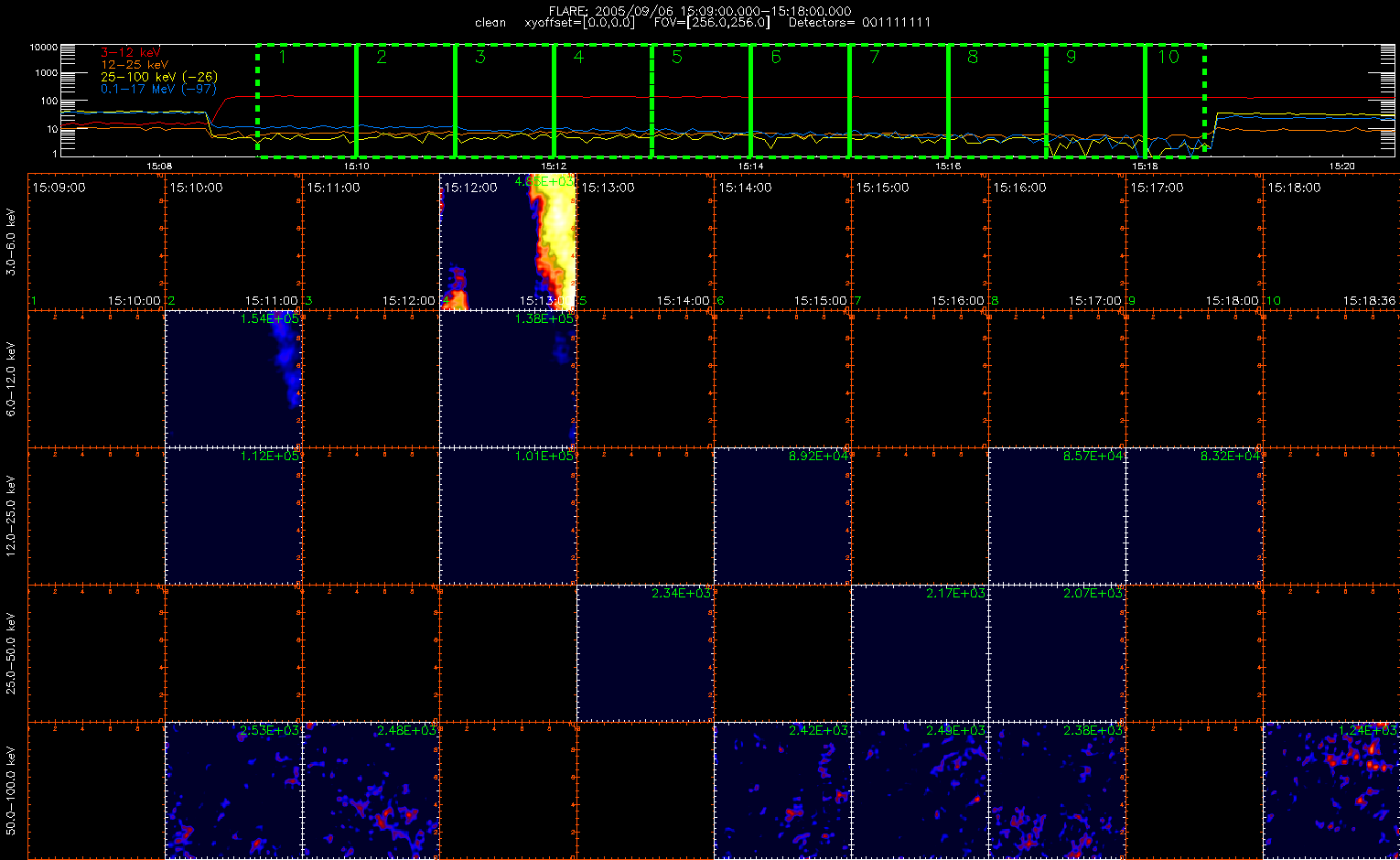Click the '15:14' tick label on light curve axis

coord(750,166)
